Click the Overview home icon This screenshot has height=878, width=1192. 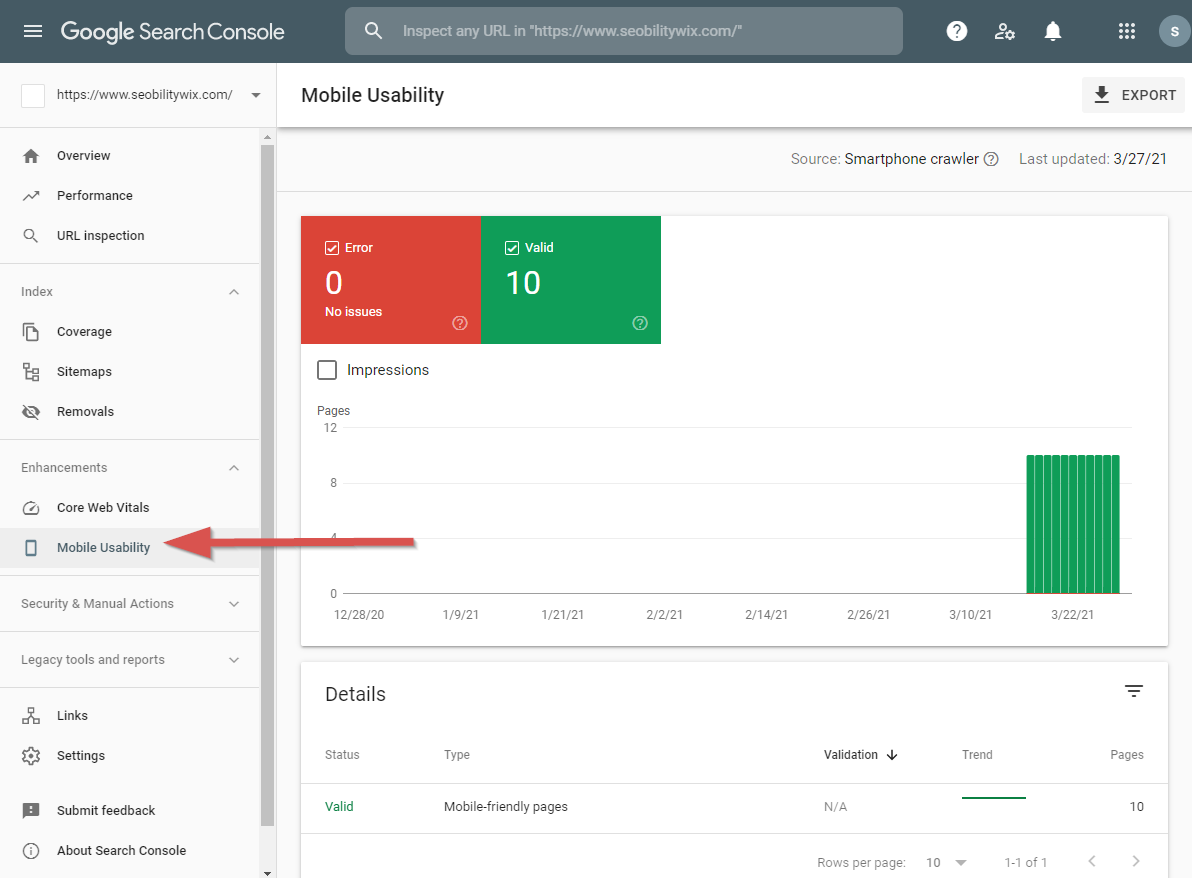click(30, 156)
